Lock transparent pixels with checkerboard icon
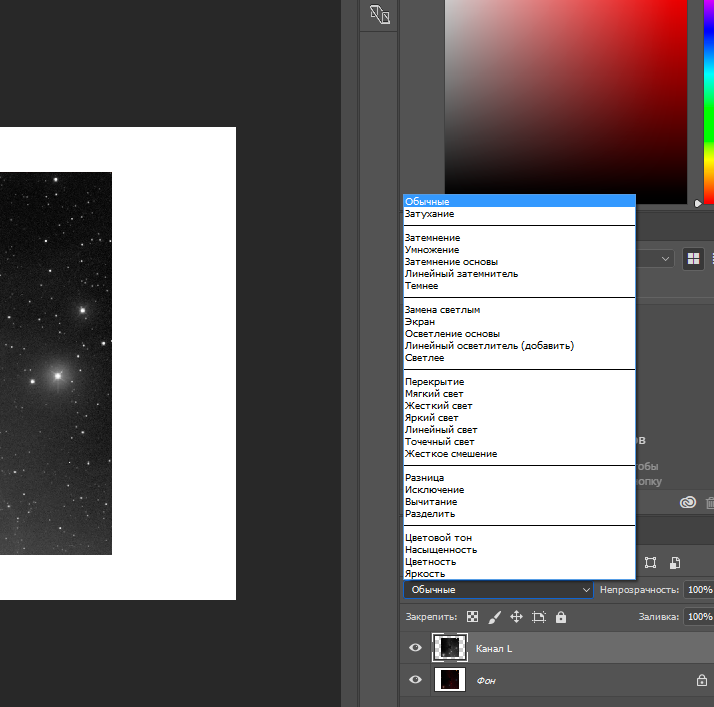 [472, 617]
